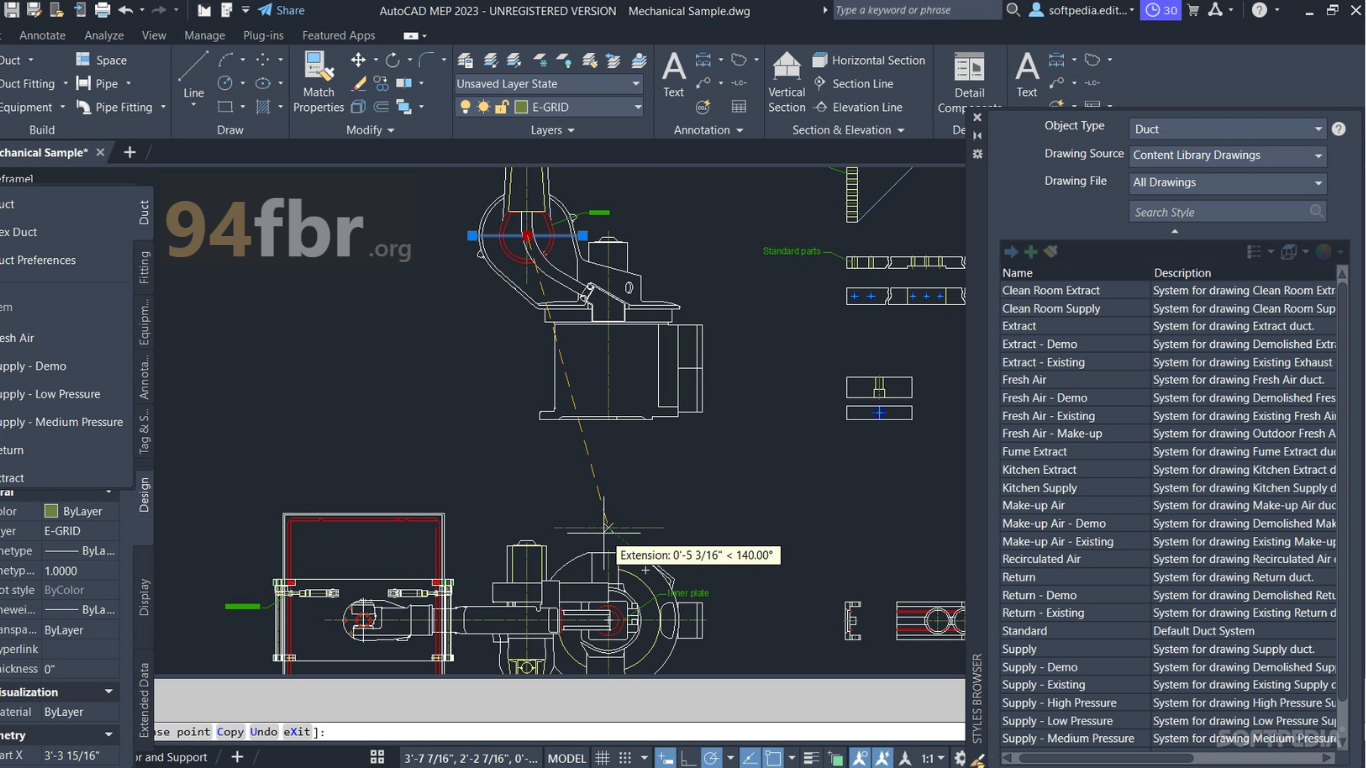Open the annotation scale 1:1 dropdown
Screen dimensions: 1366x768
(x=932, y=758)
